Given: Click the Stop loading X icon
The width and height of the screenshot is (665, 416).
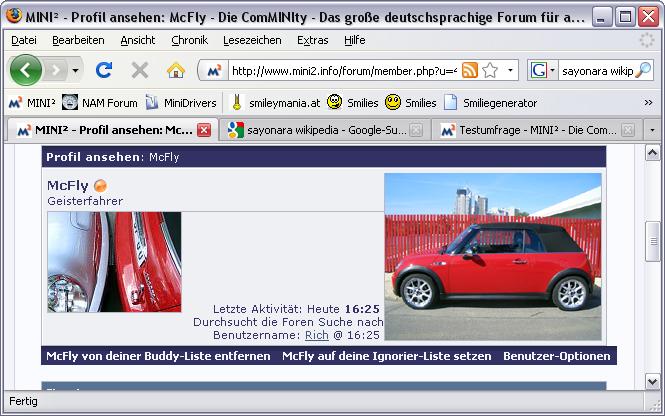Looking at the screenshot, I should [x=139, y=70].
